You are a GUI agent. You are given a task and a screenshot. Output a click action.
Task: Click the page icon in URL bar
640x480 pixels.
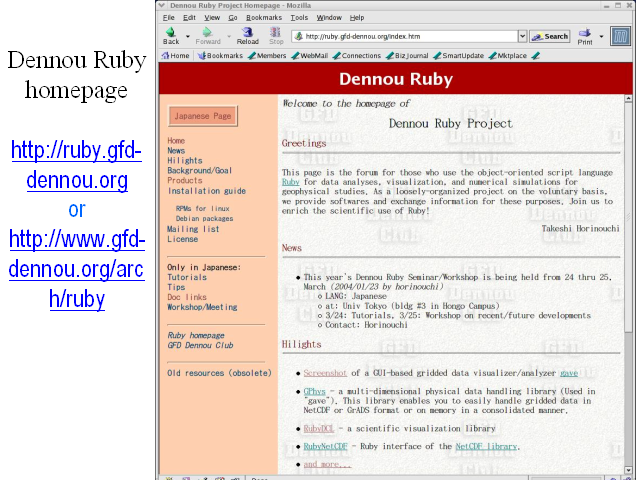coord(299,36)
